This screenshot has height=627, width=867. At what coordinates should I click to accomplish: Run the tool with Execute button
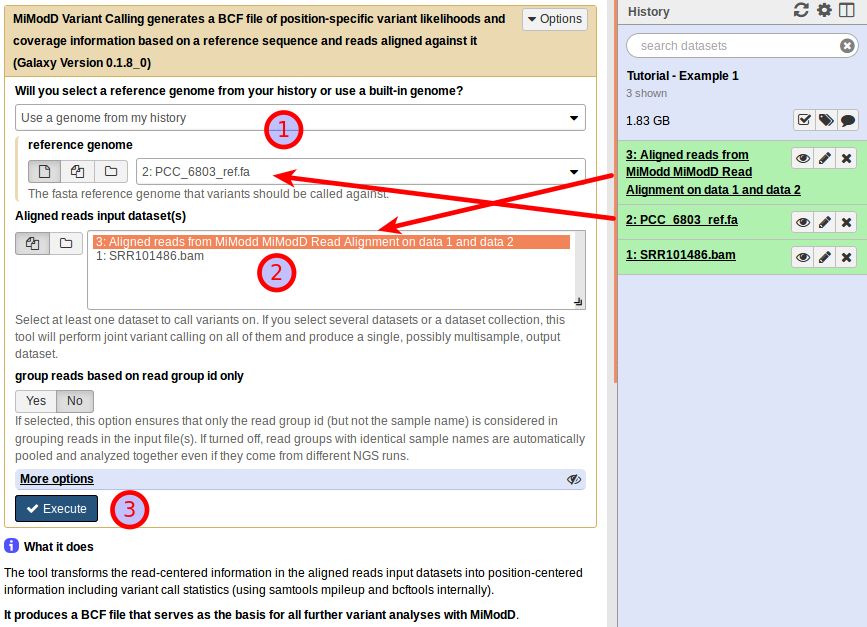point(56,508)
